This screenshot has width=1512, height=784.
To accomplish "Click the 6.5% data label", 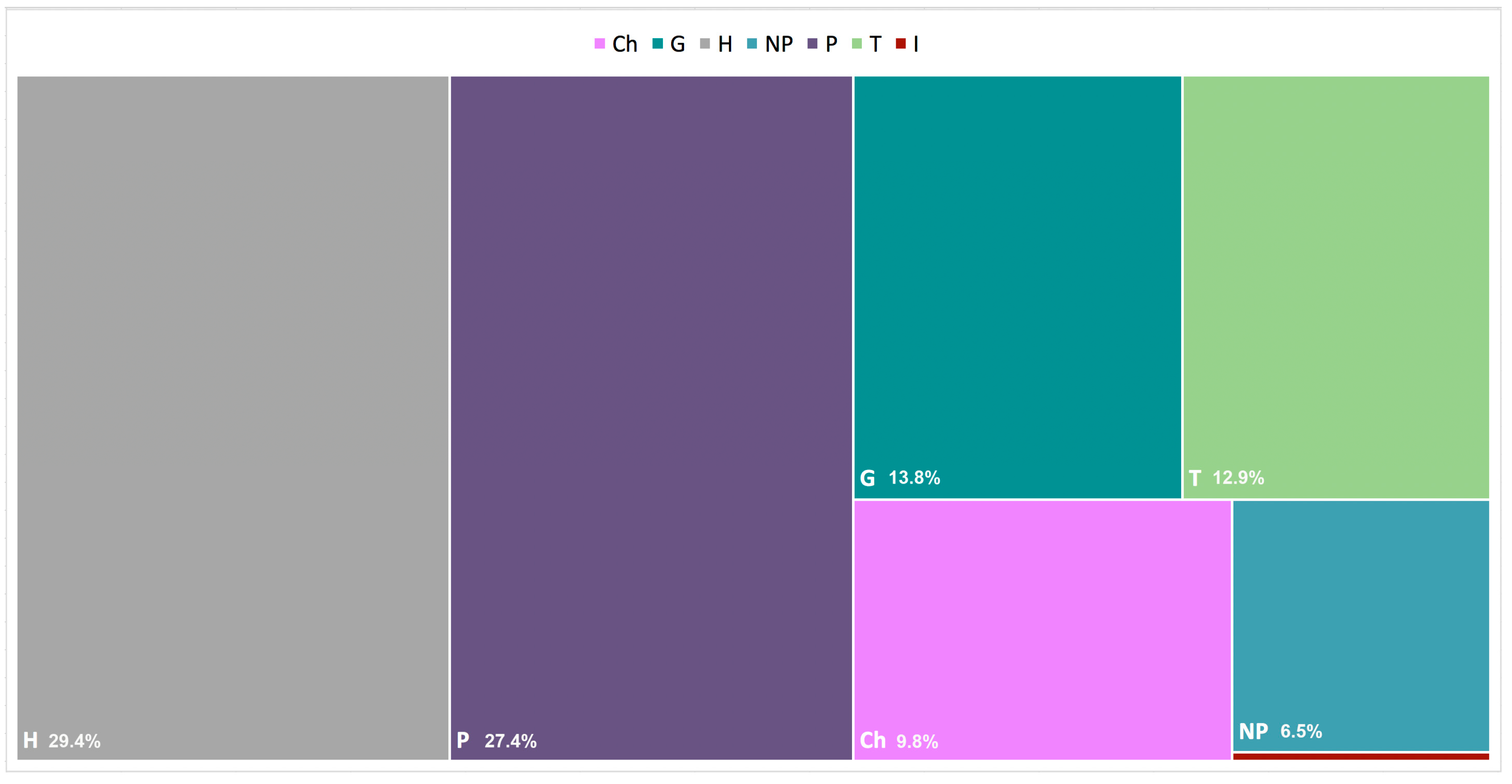I will (1301, 731).
